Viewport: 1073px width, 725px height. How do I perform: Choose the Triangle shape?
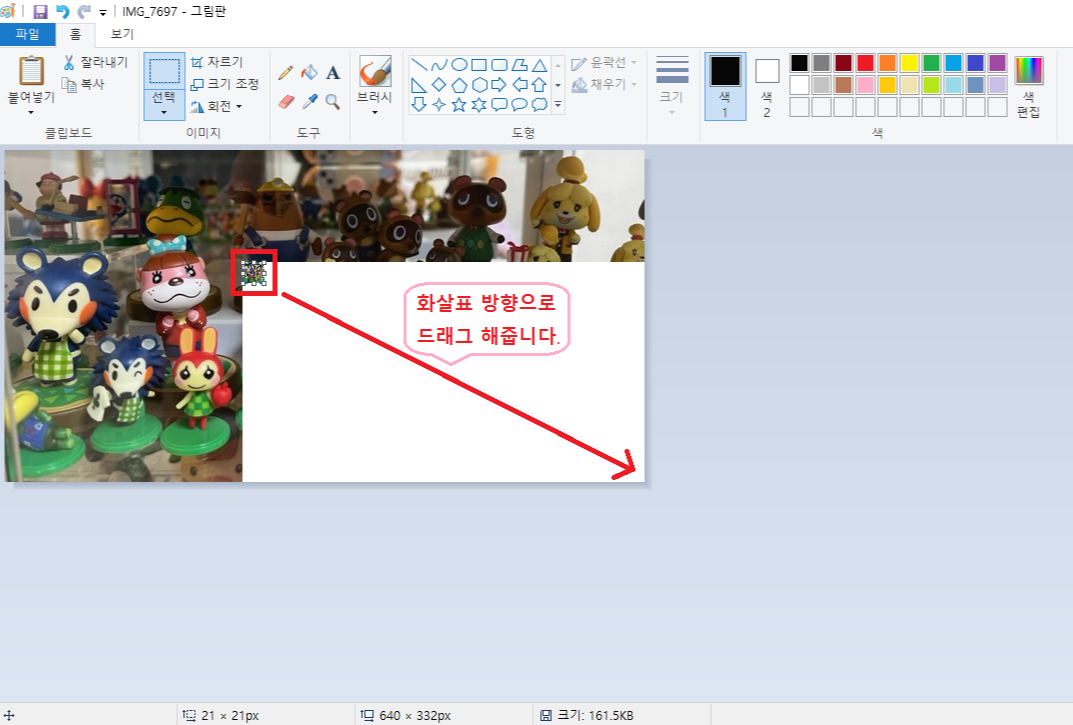coord(539,65)
